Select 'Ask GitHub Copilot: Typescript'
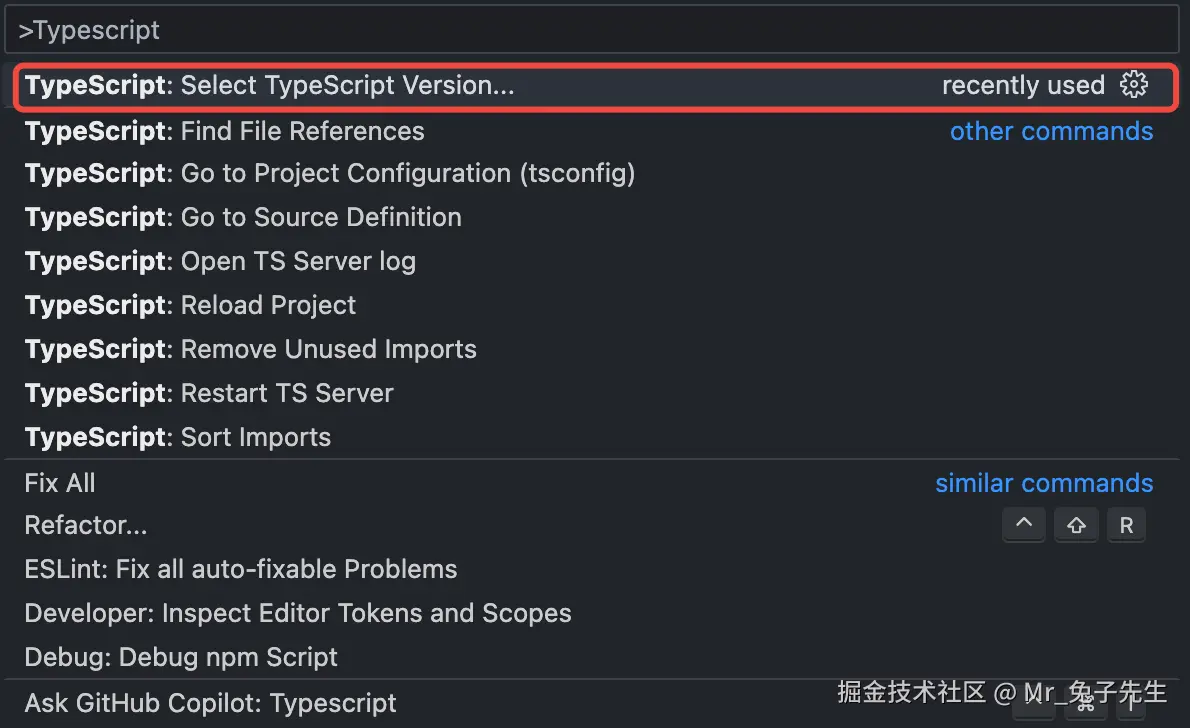 coord(210,703)
